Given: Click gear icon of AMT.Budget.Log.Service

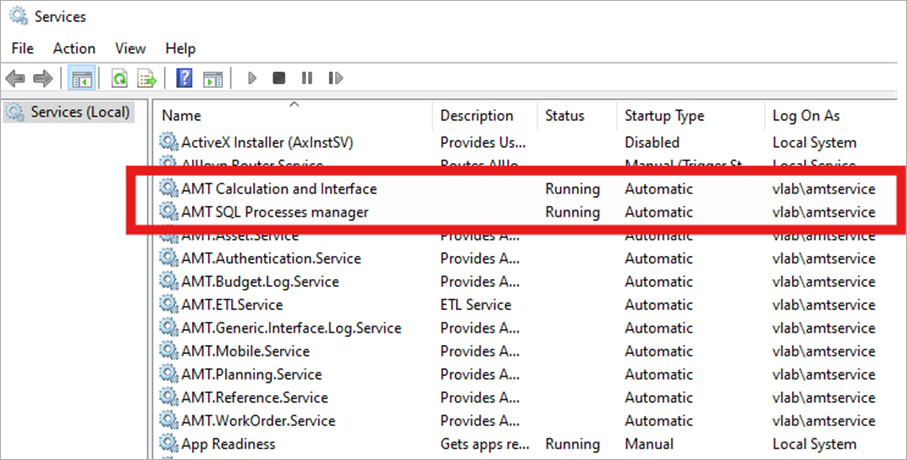Looking at the screenshot, I should pos(168,281).
